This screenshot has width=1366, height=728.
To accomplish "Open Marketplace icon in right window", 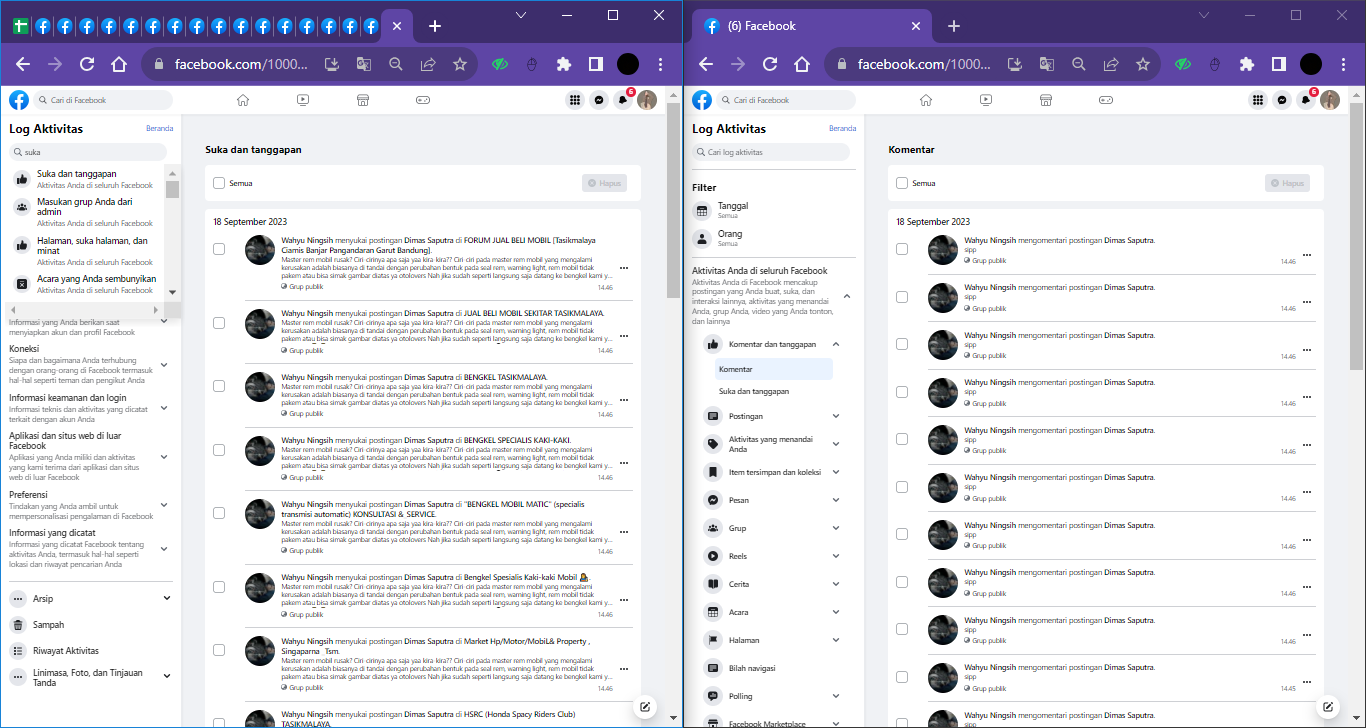I will click(x=1046, y=100).
